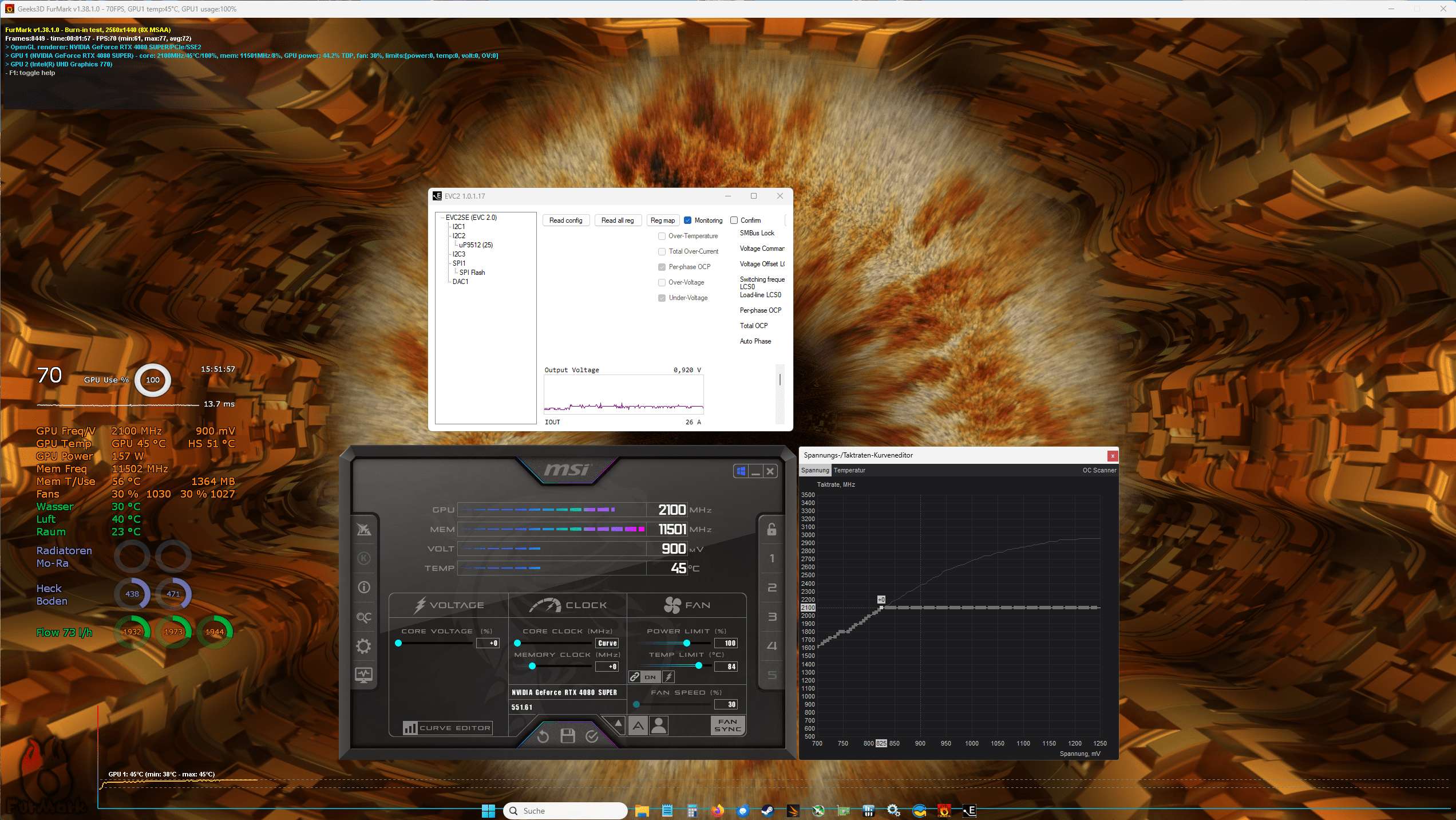Toggle the power and temp limit link icon
Screen dimensions: 1456x820
tap(635, 677)
